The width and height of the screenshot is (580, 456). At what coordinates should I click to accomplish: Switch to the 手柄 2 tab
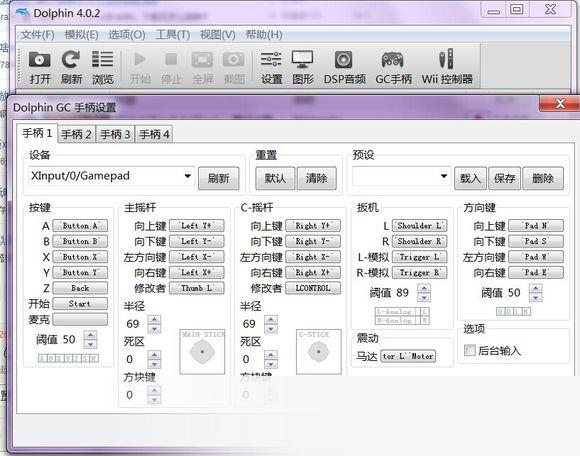pos(76,134)
